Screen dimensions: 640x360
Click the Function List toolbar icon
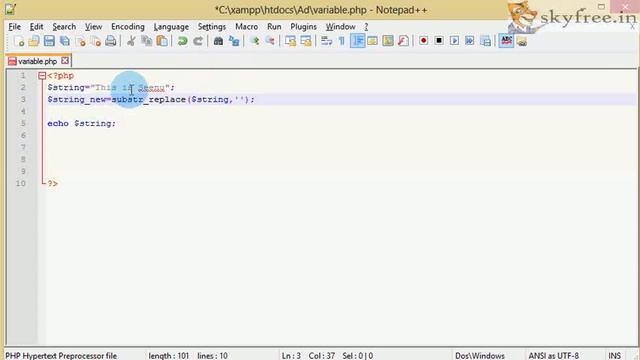pyautogui.click(x=403, y=41)
